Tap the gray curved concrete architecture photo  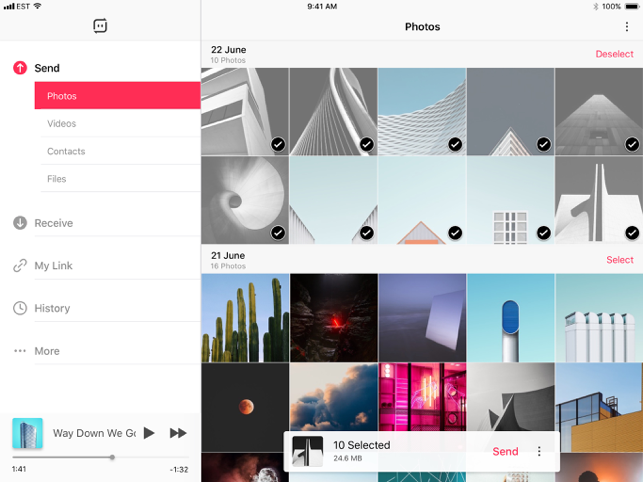511,397
